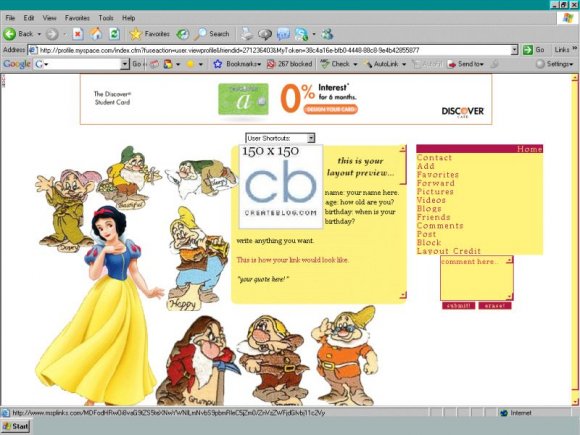The width and height of the screenshot is (580, 435).
Task: Click the Block link
Action: (x=429, y=243)
